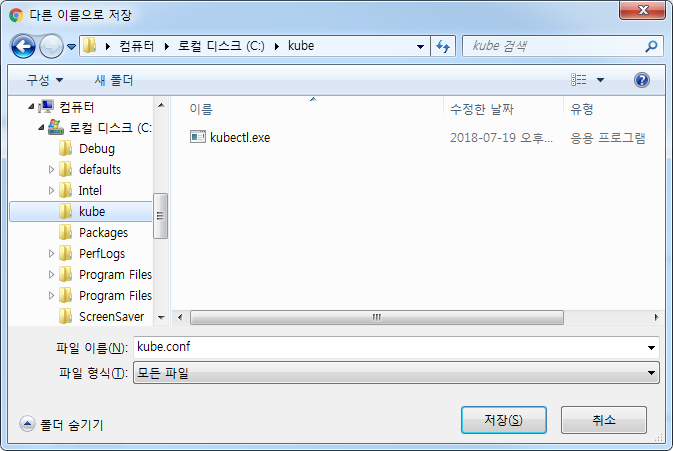The width and height of the screenshot is (673, 451).
Task: Collapse the 컴퓨터 tree node
Action: [31, 106]
